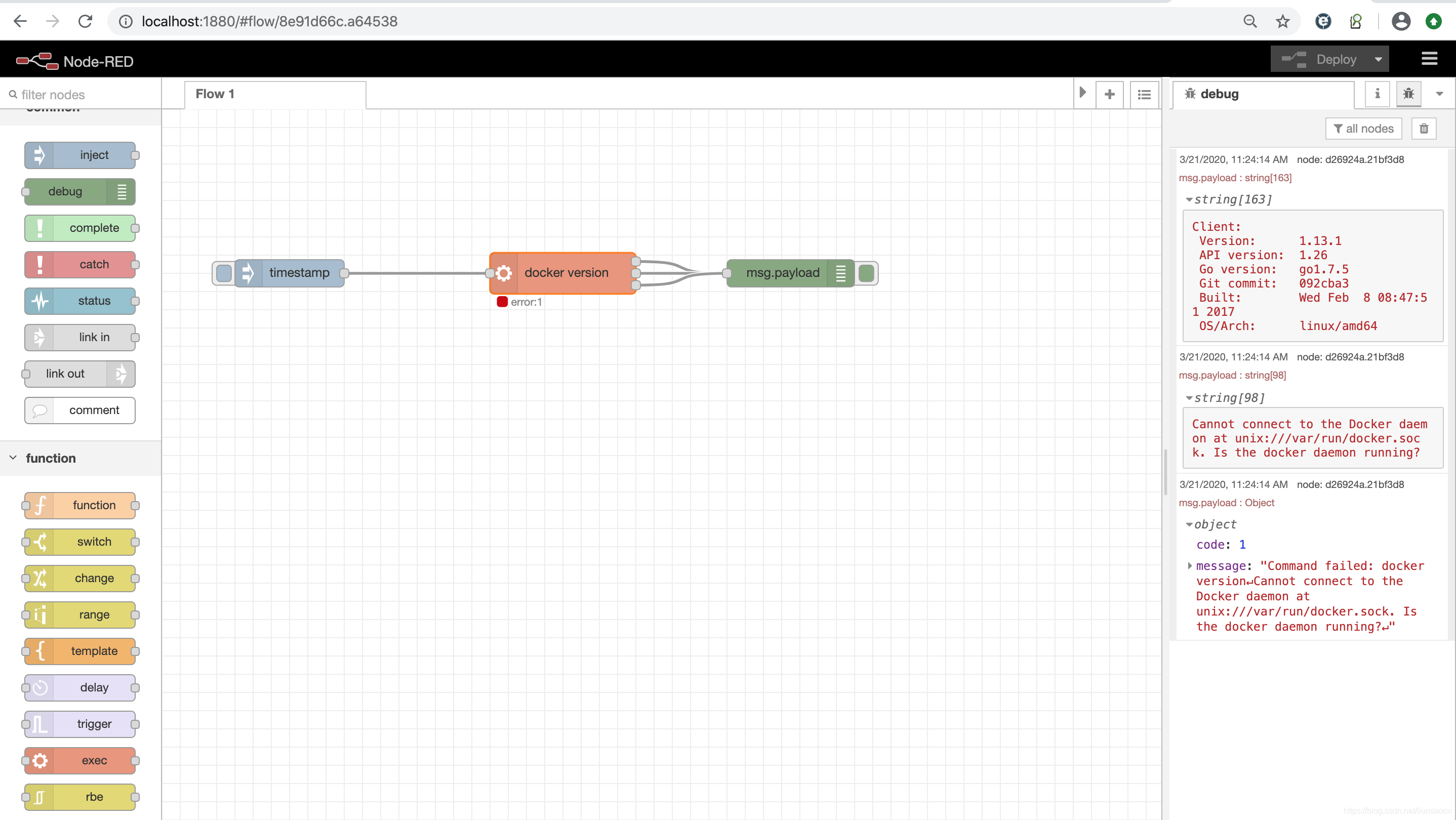This screenshot has width=1456, height=820.
Task: Select the link out node
Action: tap(80, 374)
